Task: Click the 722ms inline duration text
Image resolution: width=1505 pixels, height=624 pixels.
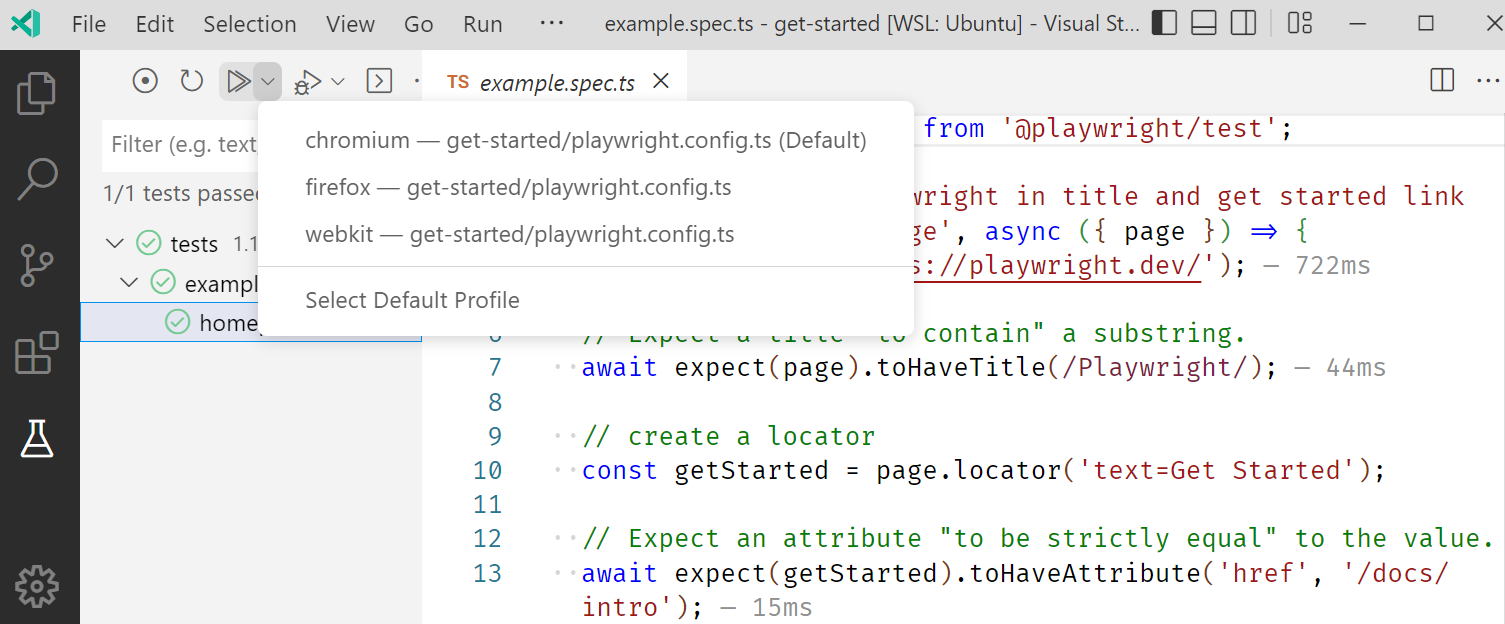Action: pyautogui.click(x=1332, y=266)
